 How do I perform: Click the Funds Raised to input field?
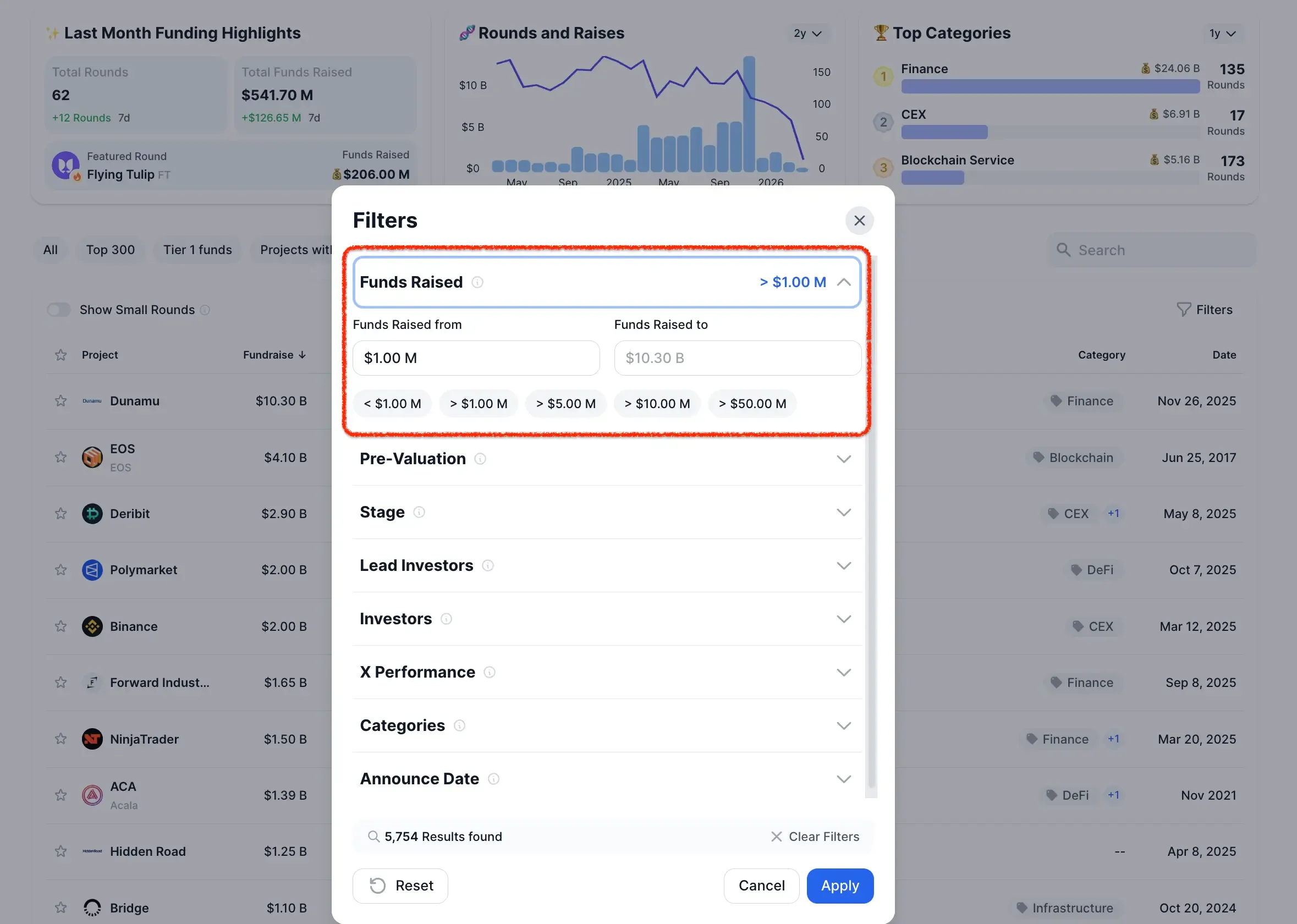[737, 358]
